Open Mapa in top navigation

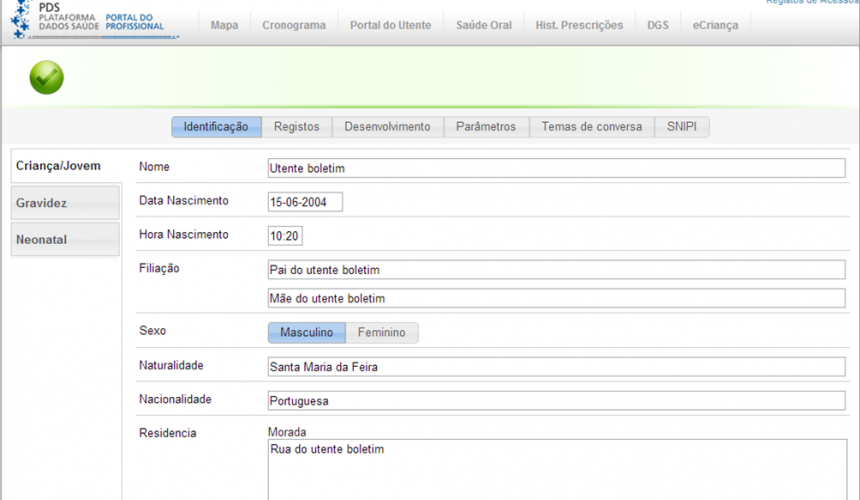[224, 25]
